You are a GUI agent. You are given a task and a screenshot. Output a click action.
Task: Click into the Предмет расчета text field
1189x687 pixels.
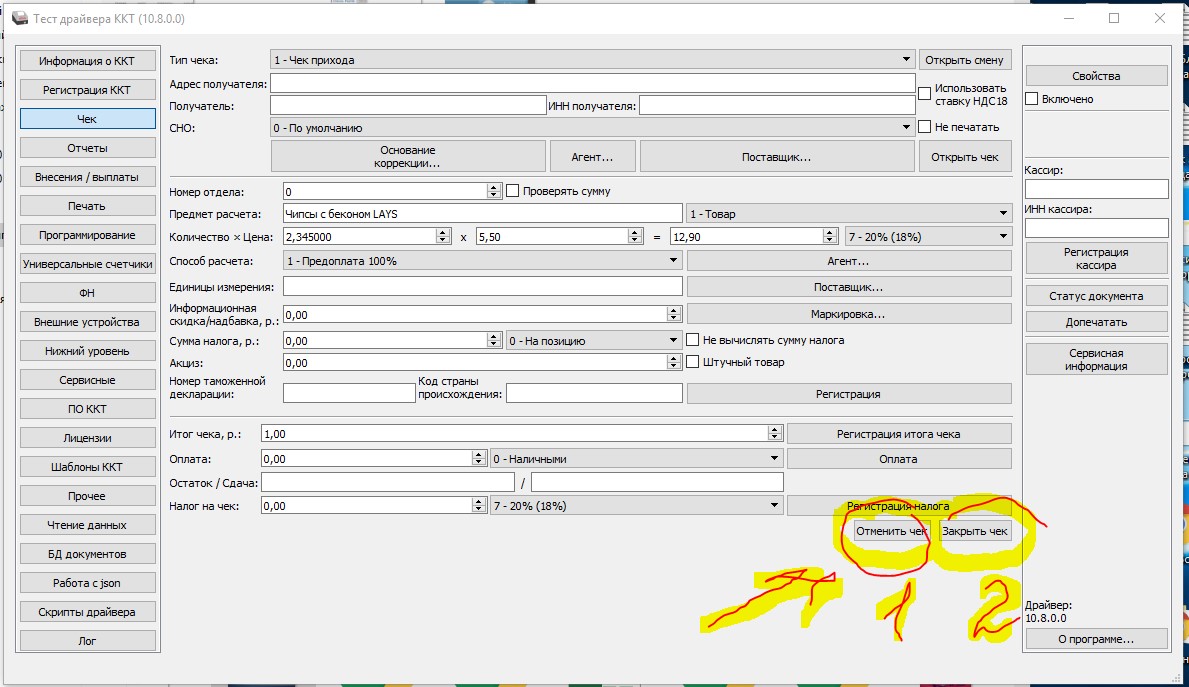tap(482, 213)
